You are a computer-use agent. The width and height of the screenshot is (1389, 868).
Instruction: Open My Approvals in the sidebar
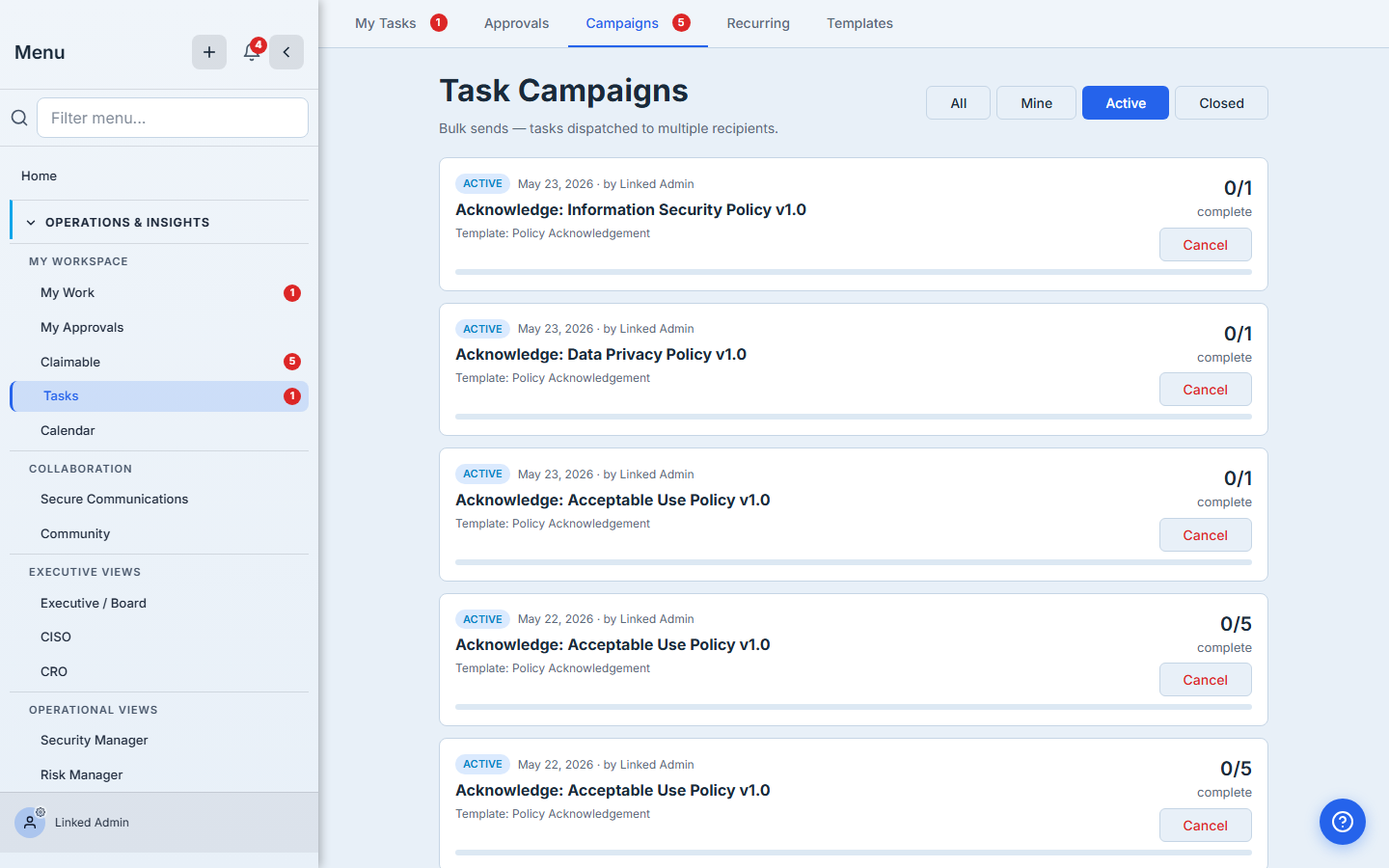tap(159, 328)
